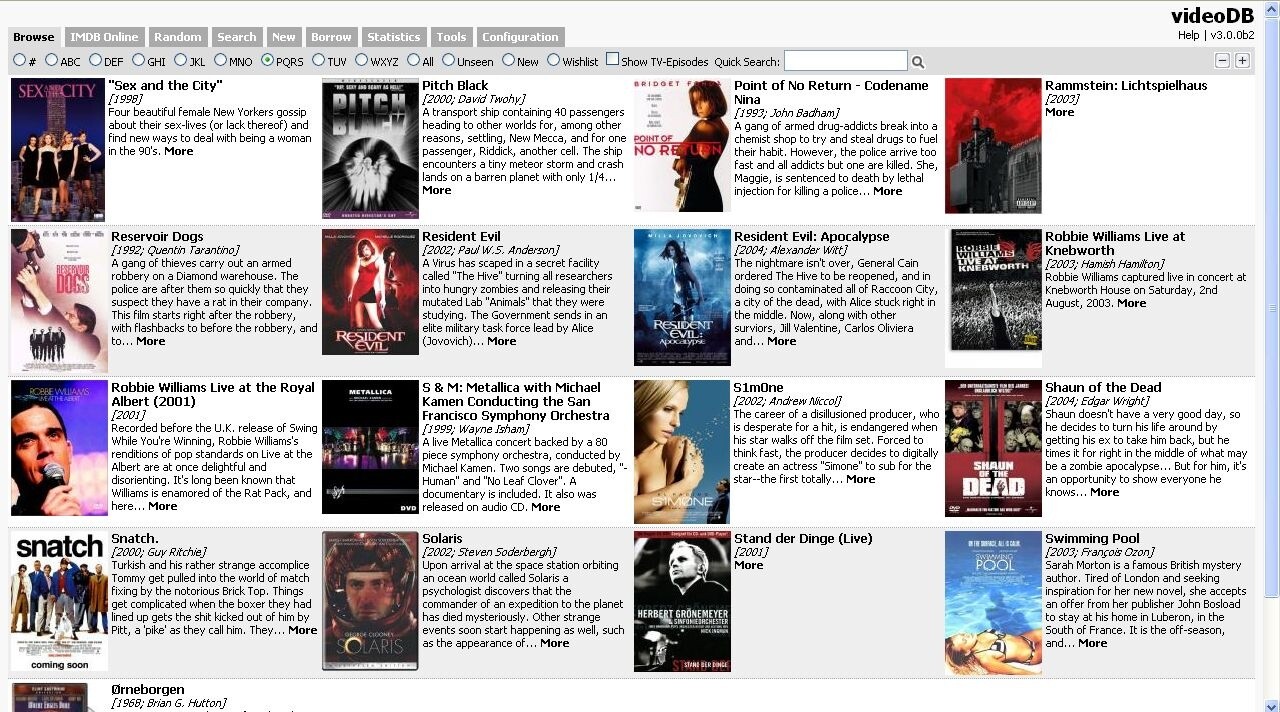The height and width of the screenshot is (712, 1280).
Task: Click the Pitch Black title link
Action: point(455,86)
